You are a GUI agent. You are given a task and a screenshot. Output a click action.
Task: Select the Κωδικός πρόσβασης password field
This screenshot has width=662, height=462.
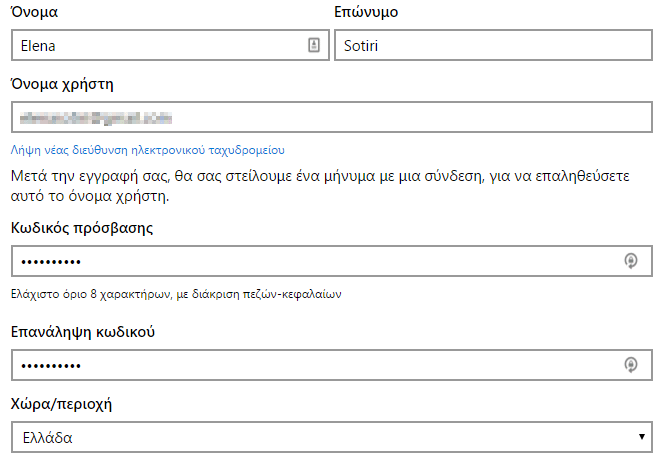pos(332,261)
